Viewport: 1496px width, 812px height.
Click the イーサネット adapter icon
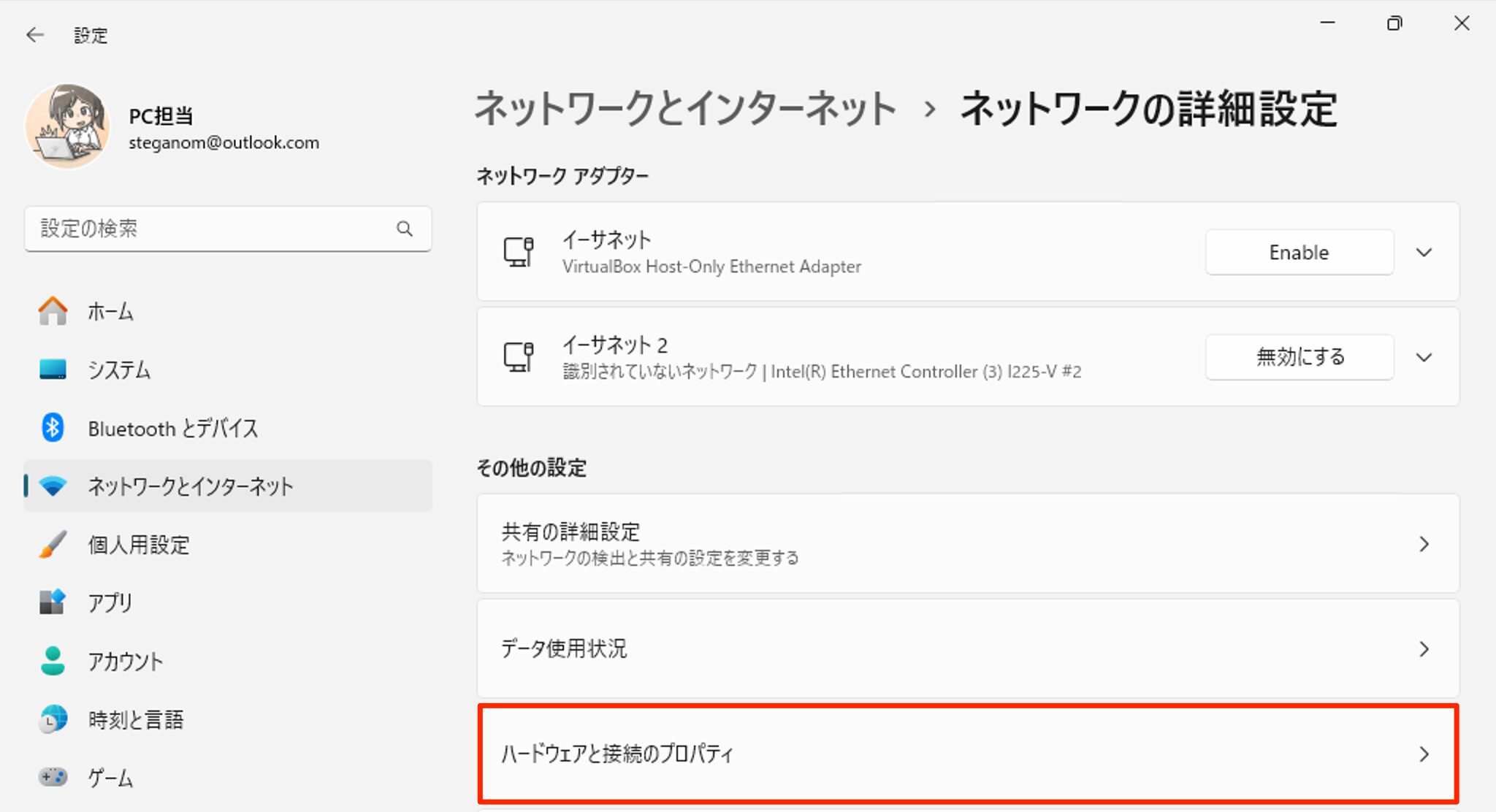click(519, 252)
